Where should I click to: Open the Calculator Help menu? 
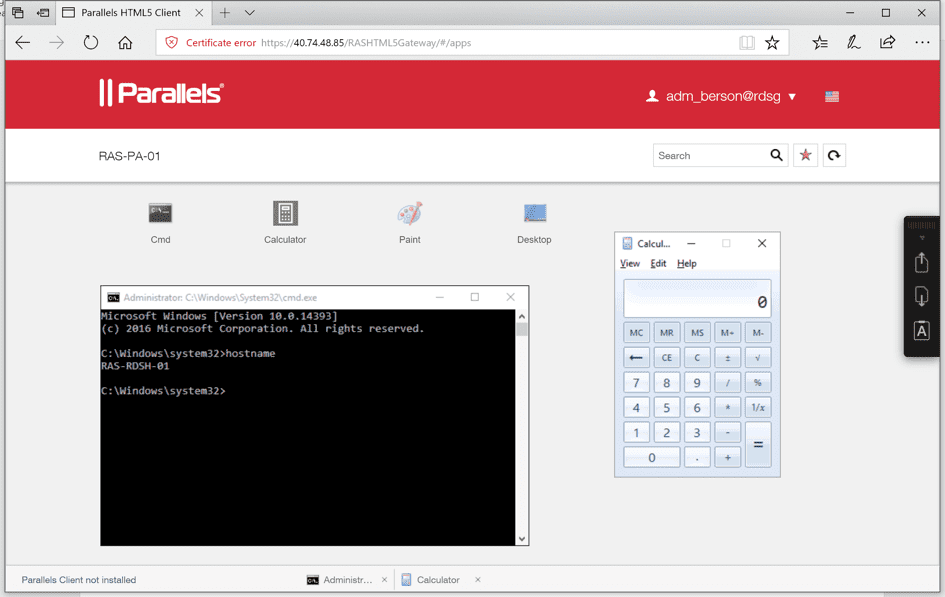686,263
